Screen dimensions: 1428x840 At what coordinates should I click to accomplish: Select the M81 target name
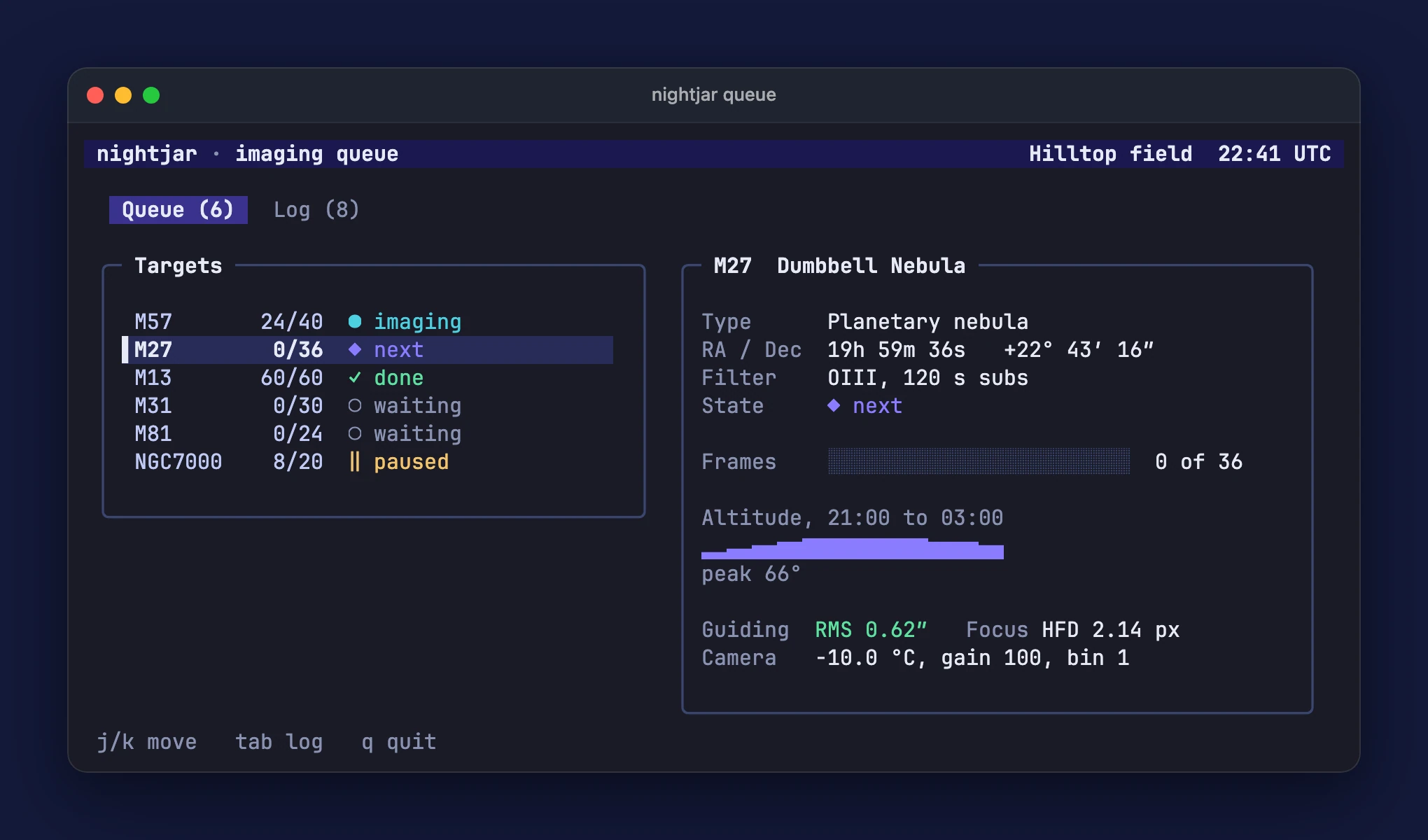click(153, 433)
